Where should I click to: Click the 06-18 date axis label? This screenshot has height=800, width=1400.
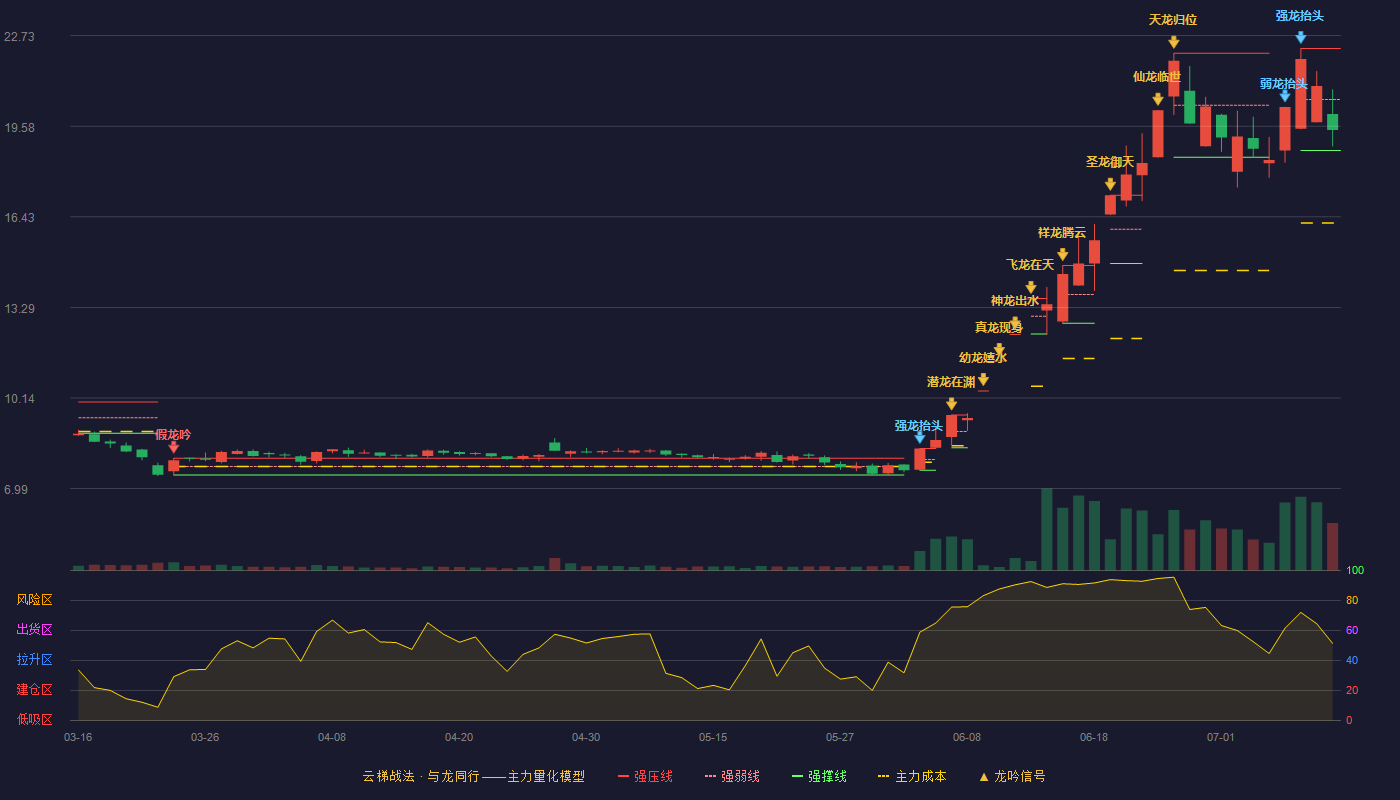click(1094, 737)
